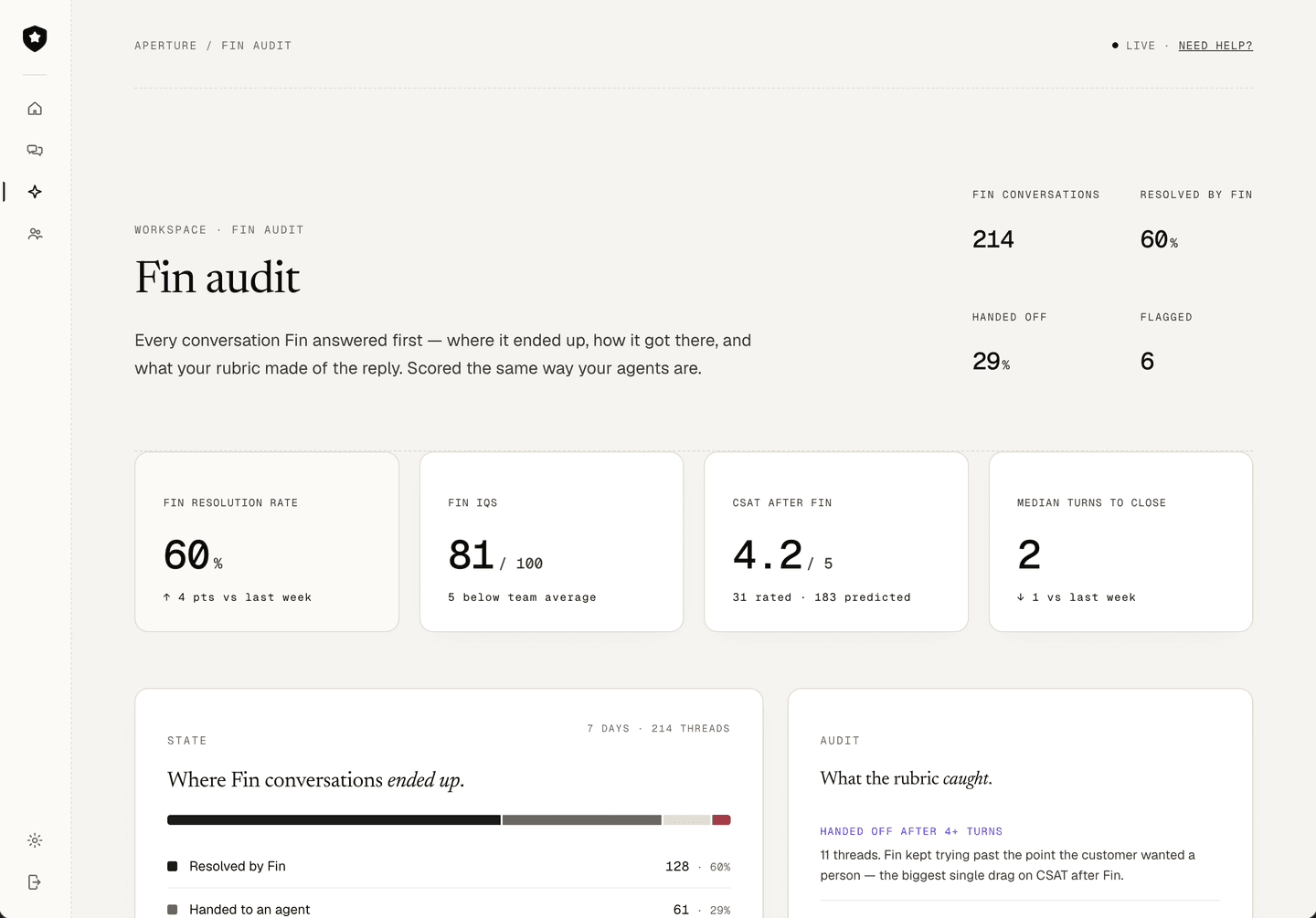The width and height of the screenshot is (1316, 918).
Task: Go to APERTURE in the breadcrumb
Action: (x=165, y=46)
